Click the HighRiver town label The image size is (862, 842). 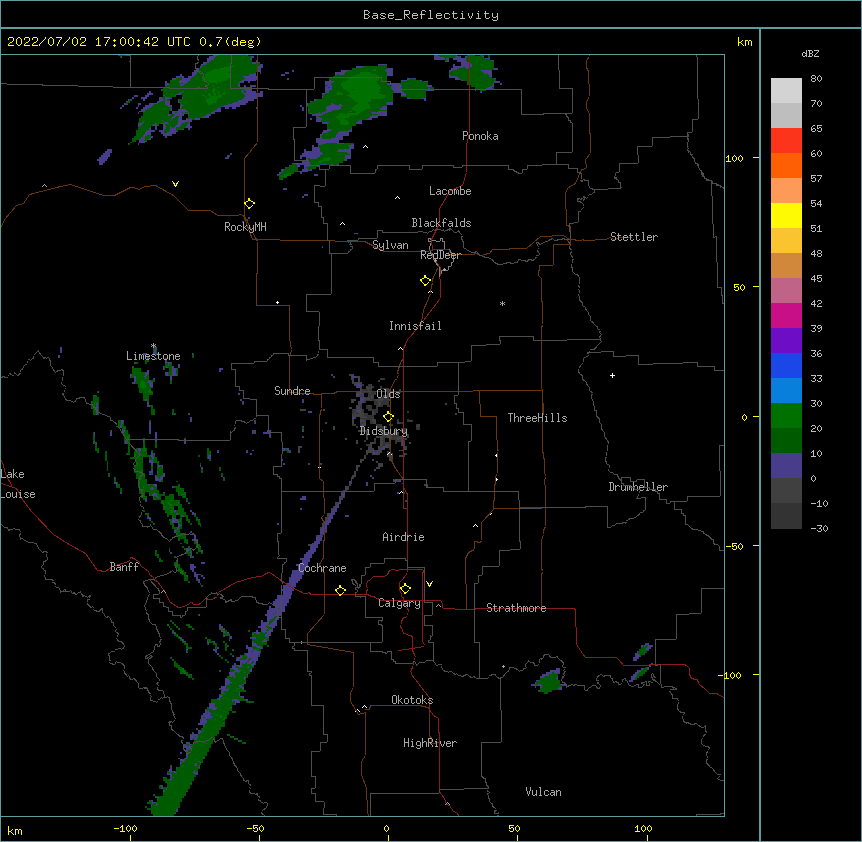[430, 743]
